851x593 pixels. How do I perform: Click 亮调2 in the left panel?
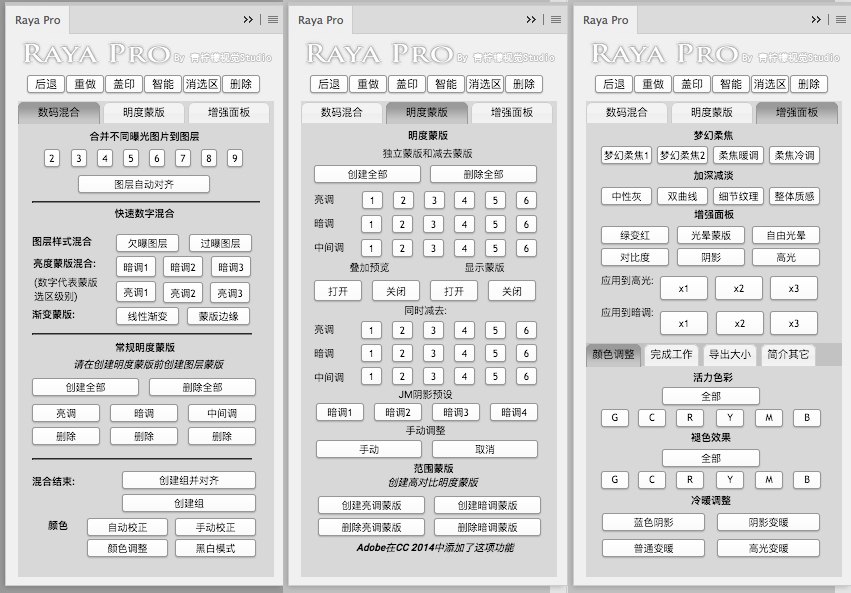click(x=183, y=293)
